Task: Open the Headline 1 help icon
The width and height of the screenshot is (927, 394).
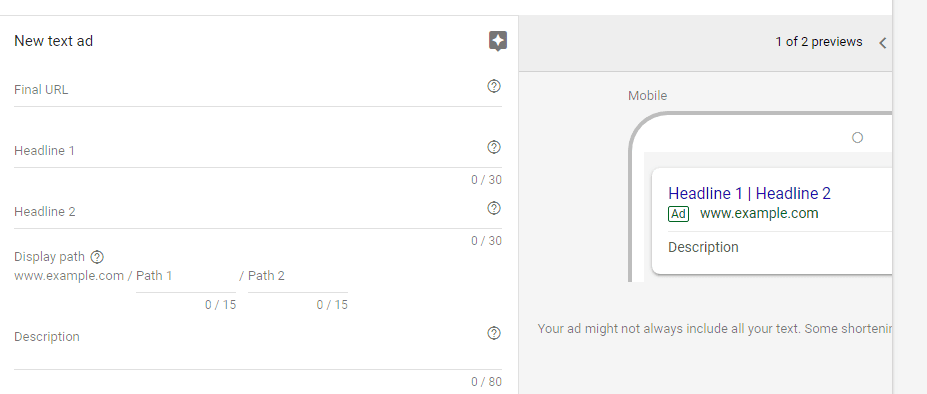Action: click(x=494, y=147)
